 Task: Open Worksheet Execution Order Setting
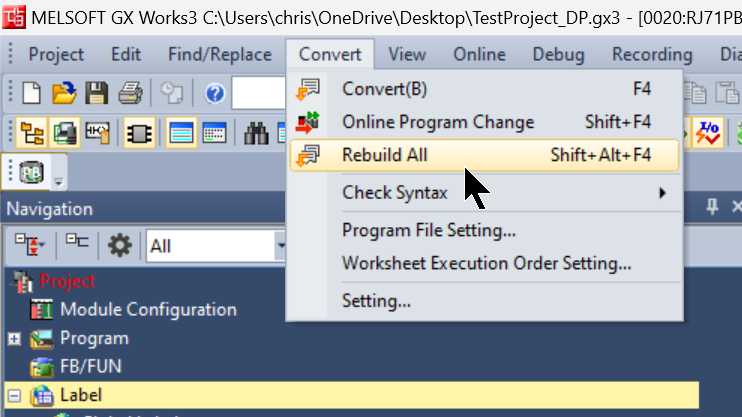[485, 263]
